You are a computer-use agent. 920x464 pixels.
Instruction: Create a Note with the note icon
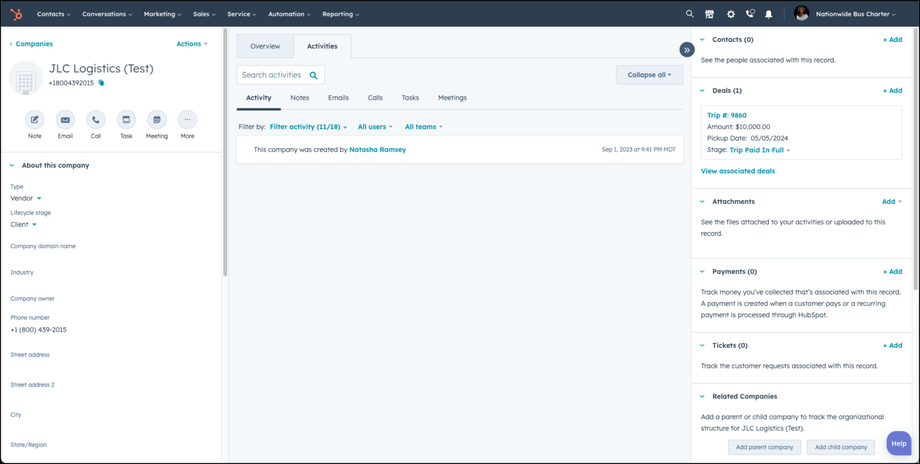pyautogui.click(x=35, y=120)
